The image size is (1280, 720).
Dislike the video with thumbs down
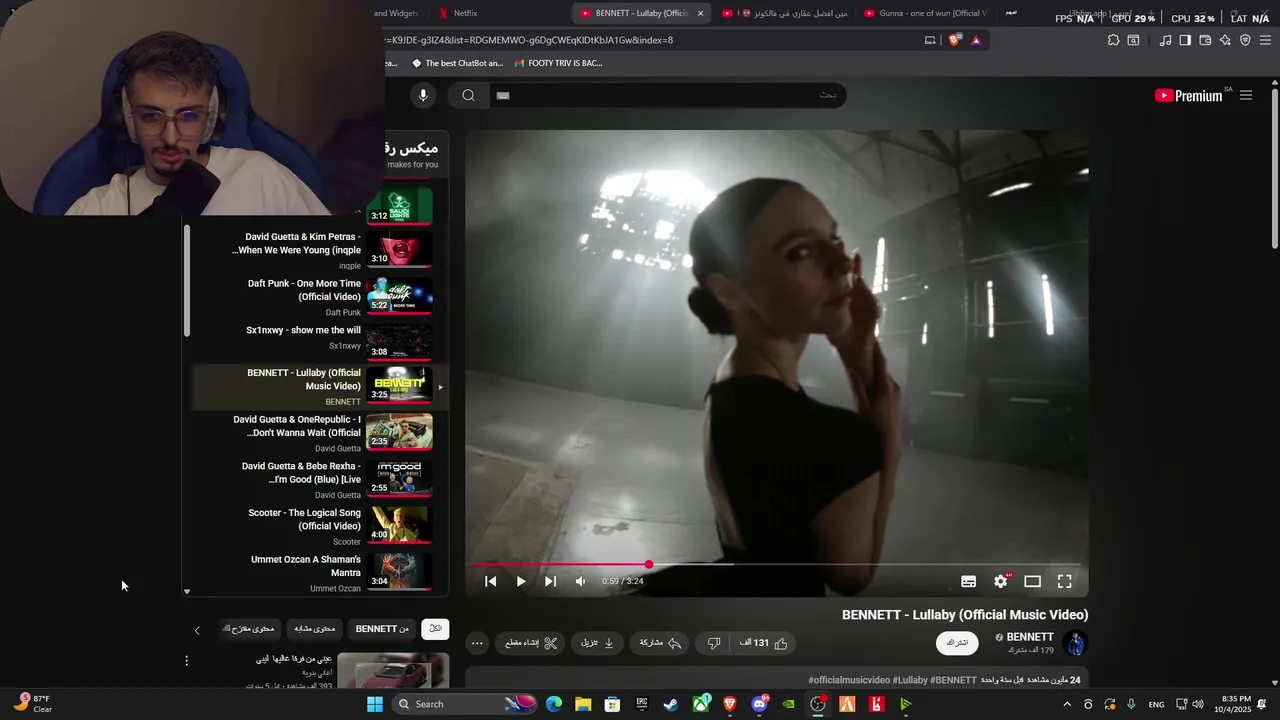[714, 643]
